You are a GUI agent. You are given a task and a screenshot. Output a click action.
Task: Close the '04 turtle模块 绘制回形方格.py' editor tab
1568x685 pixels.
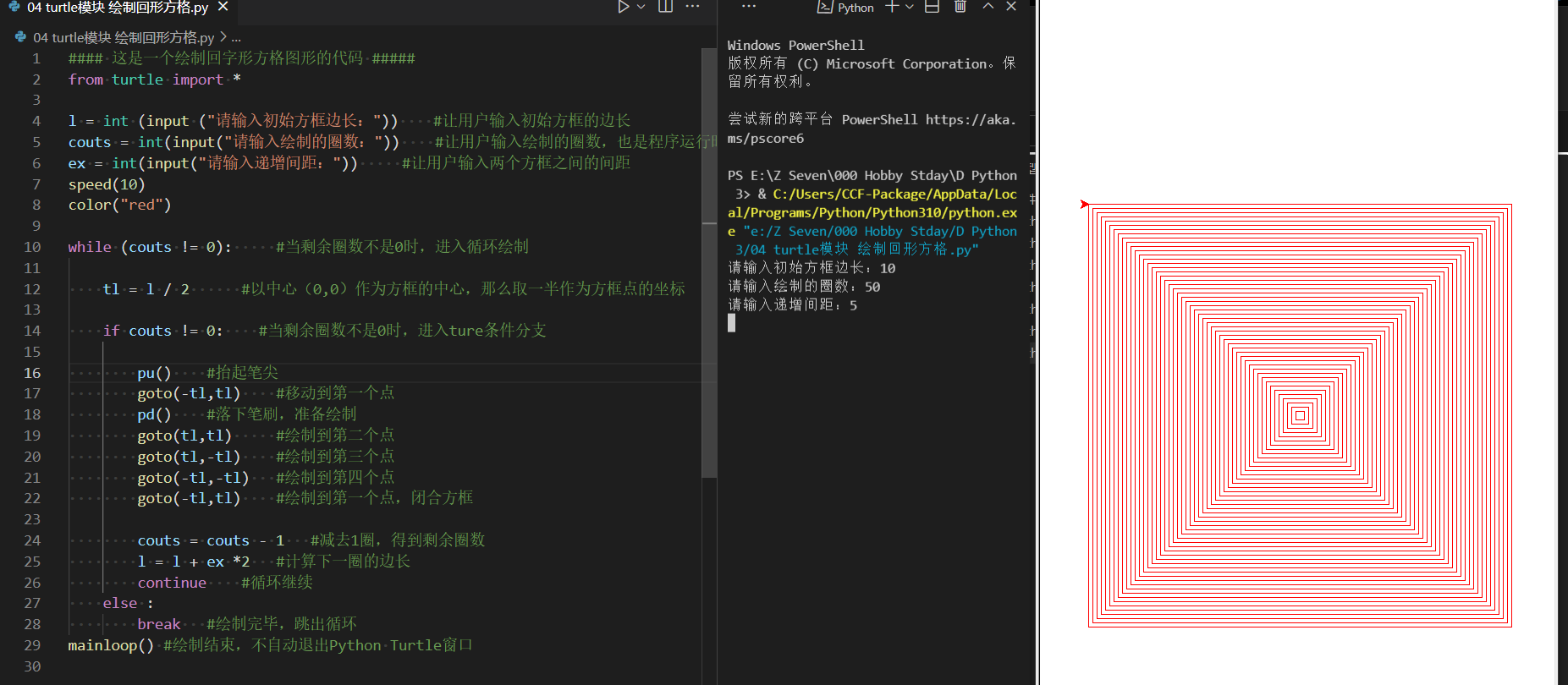tap(223, 7)
